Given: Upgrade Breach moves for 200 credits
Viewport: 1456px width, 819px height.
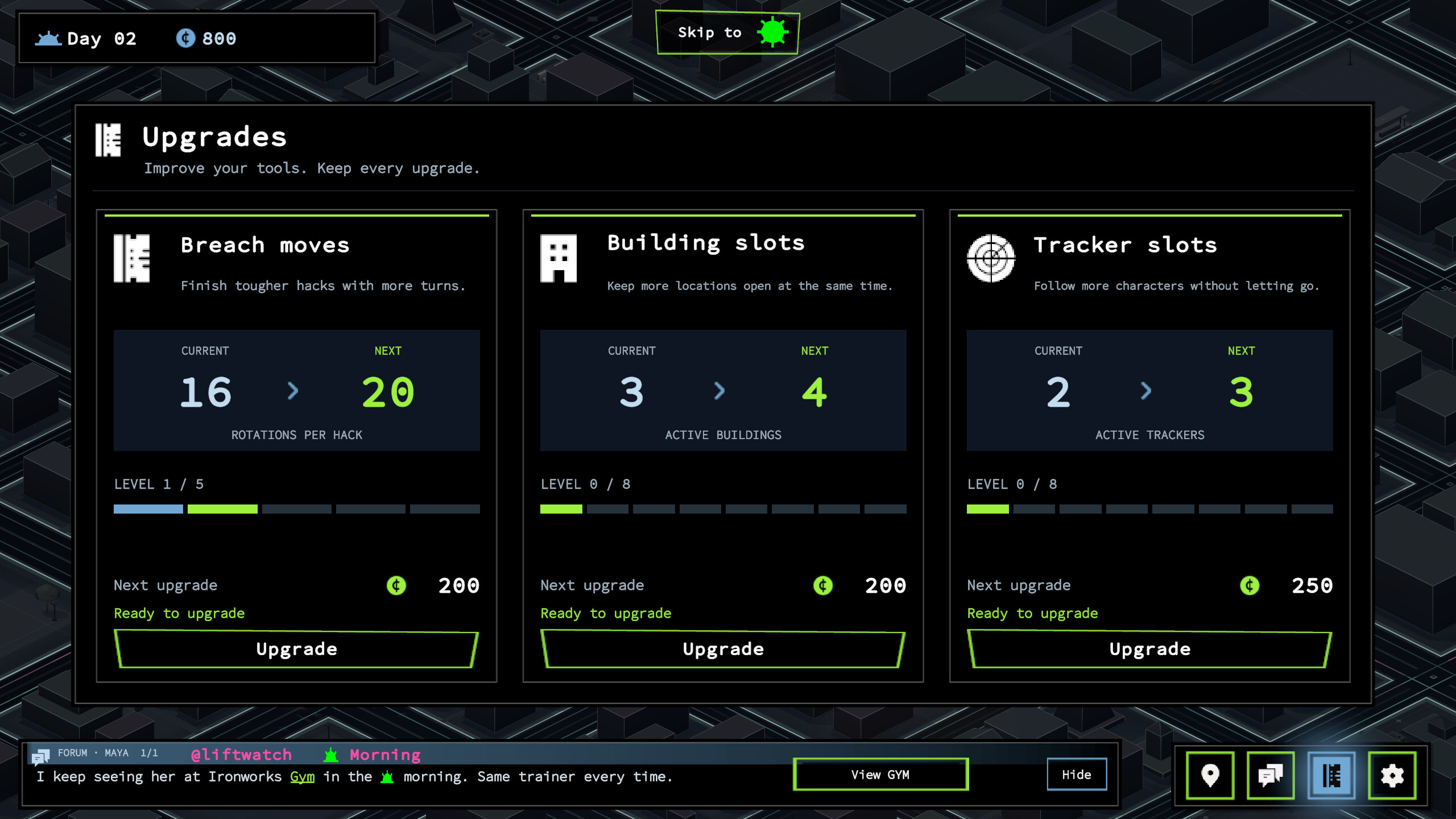Looking at the screenshot, I should [x=296, y=649].
